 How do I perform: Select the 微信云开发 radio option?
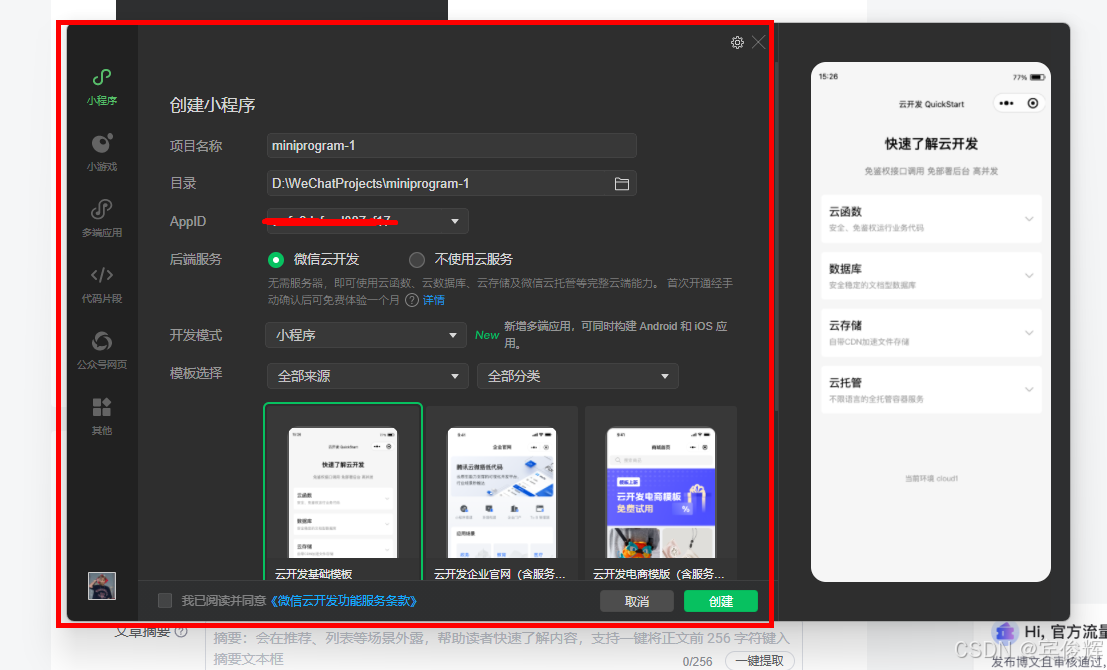275,260
